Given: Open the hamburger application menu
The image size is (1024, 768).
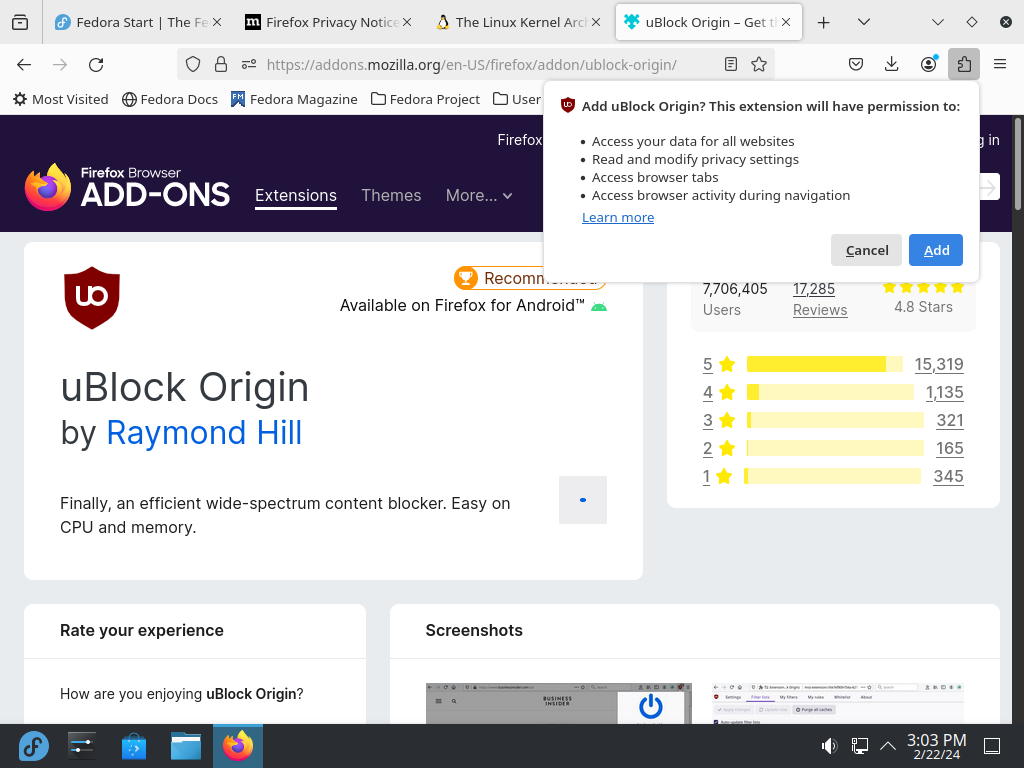Looking at the screenshot, I should pos(1000,64).
